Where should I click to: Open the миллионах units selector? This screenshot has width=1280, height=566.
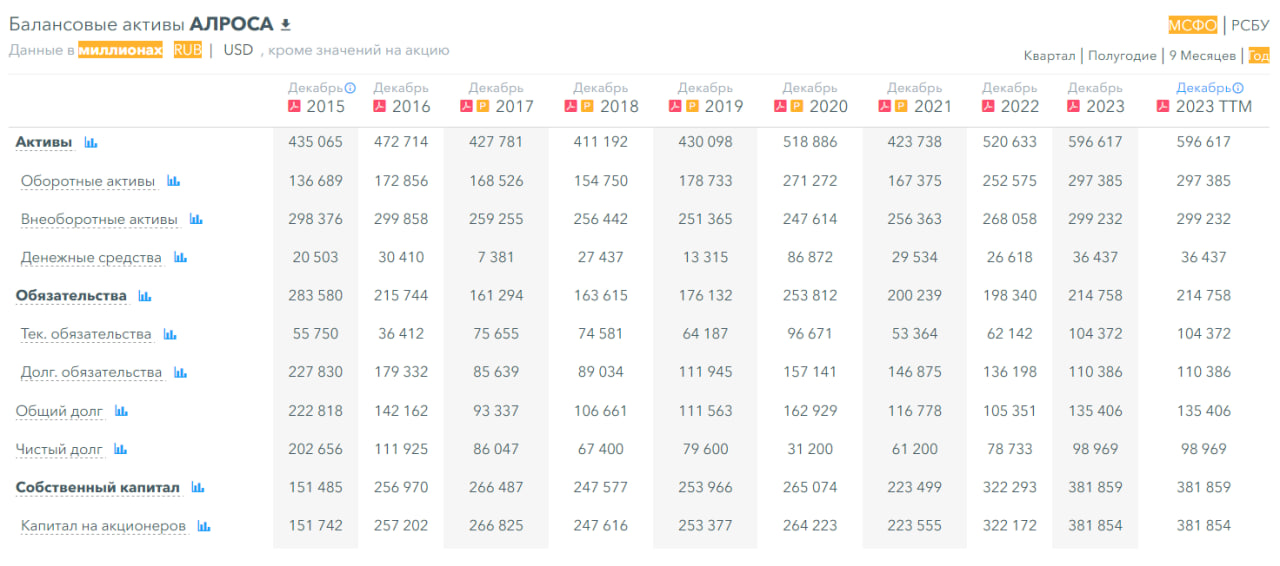(x=120, y=50)
